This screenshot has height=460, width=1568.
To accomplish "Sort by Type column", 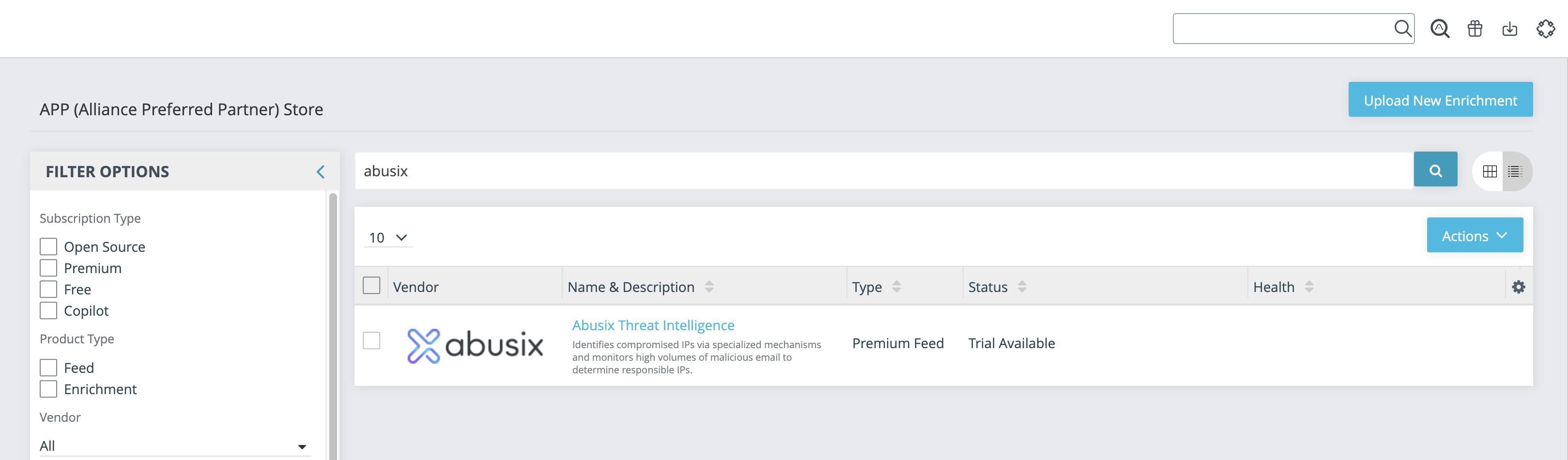I will tap(897, 287).
